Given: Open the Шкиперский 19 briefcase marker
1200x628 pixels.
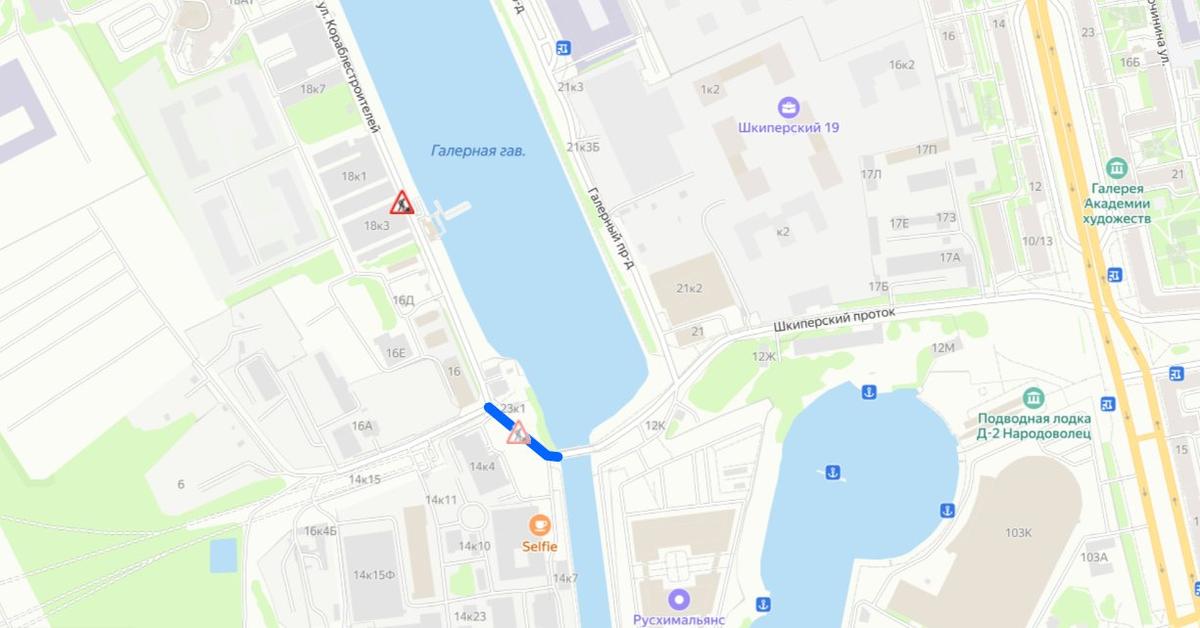Looking at the screenshot, I should pyautogui.click(x=789, y=106).
